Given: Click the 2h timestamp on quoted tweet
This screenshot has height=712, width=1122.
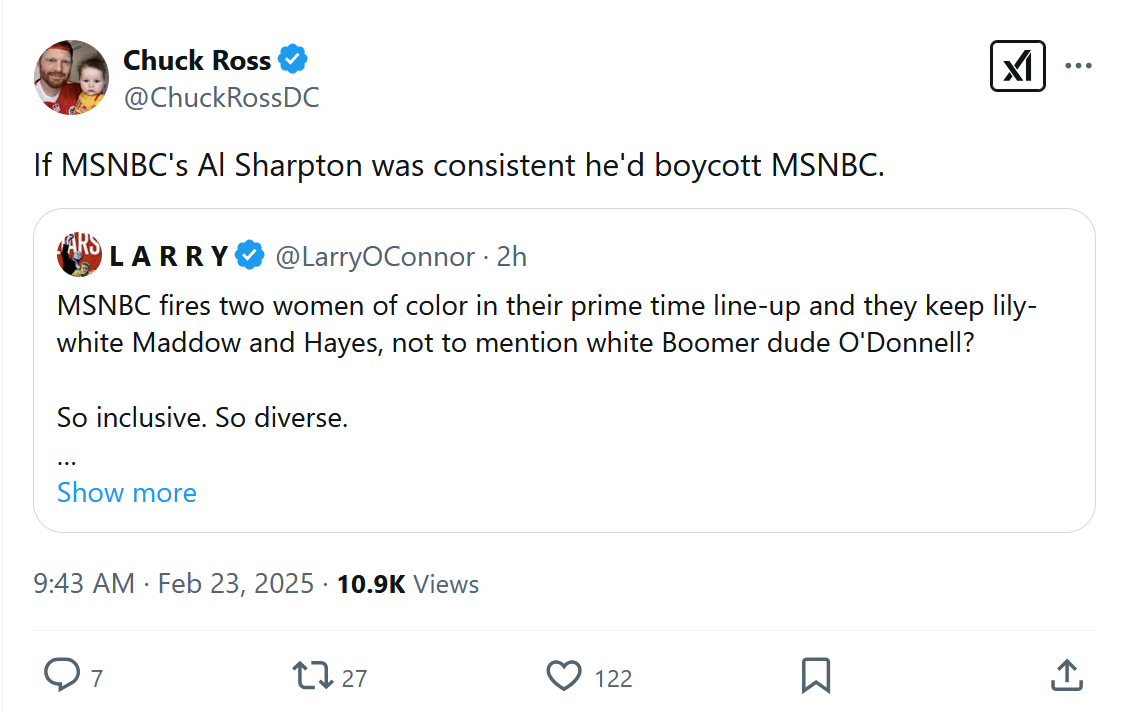Looking at the screenshot, I should 511,256.
